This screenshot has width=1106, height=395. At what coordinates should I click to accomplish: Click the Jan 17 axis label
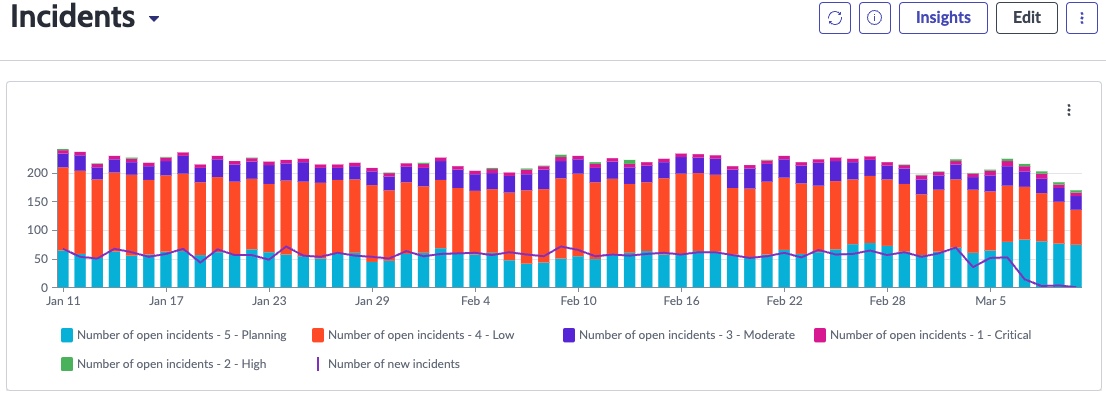[x=166, y=301]
